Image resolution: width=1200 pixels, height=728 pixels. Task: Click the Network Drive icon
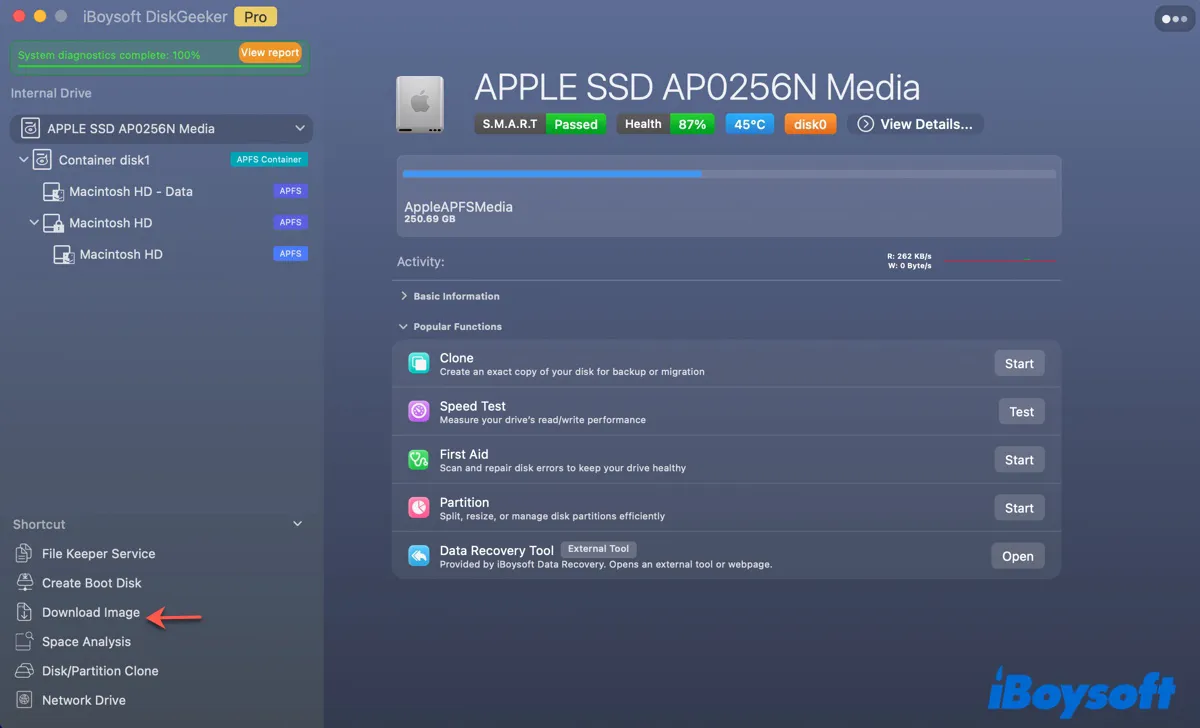coord(24,700)
